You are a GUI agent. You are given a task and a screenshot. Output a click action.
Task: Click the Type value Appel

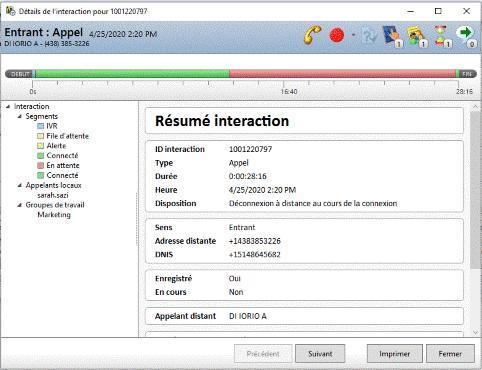pos(239,163)
